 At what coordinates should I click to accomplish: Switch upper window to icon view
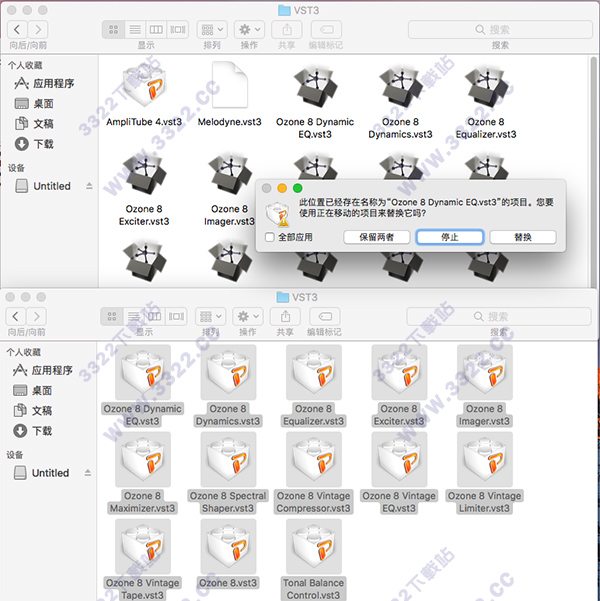point(113,30)
